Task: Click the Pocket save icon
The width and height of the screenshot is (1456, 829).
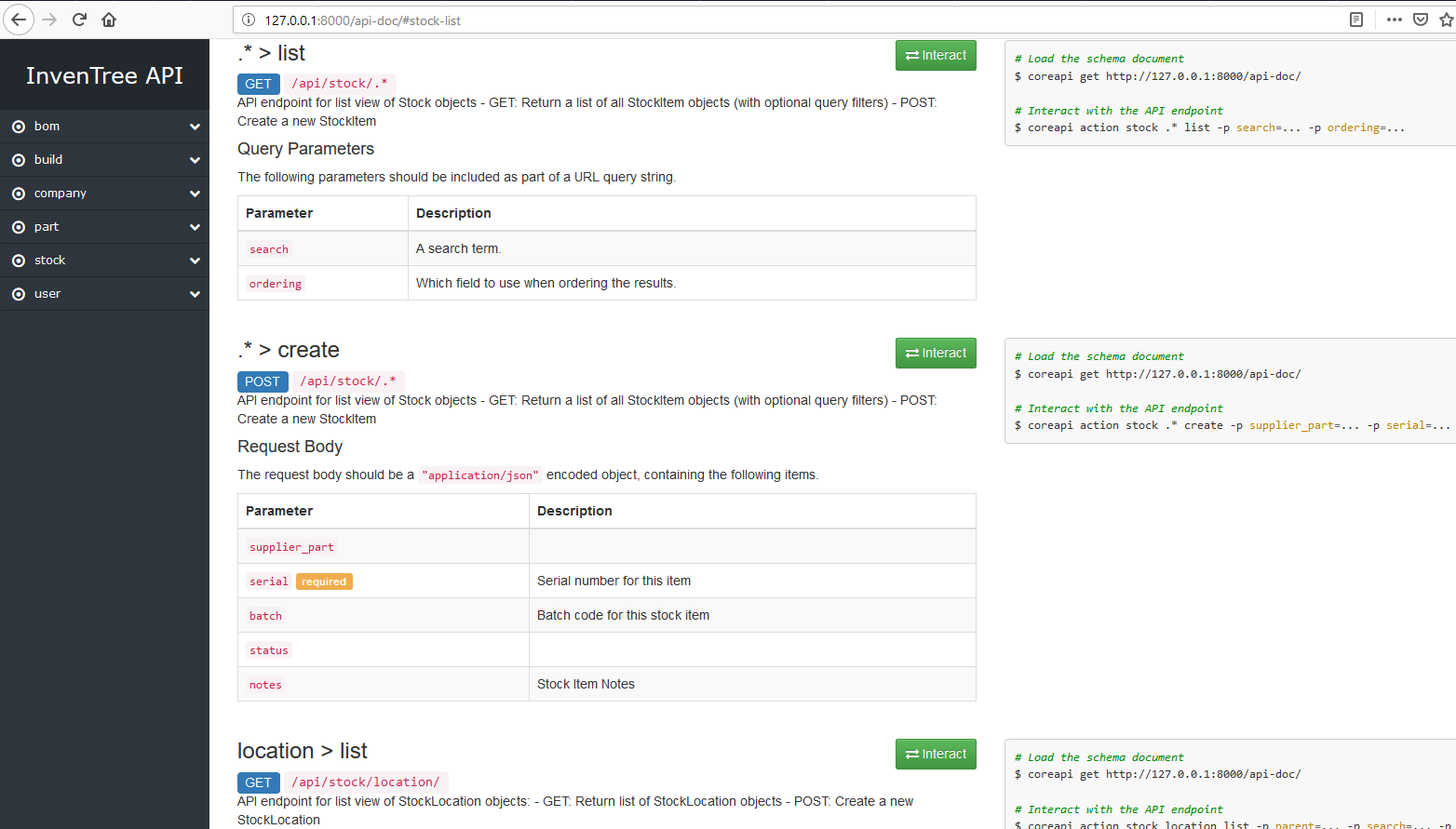Action: [1421, 20]
